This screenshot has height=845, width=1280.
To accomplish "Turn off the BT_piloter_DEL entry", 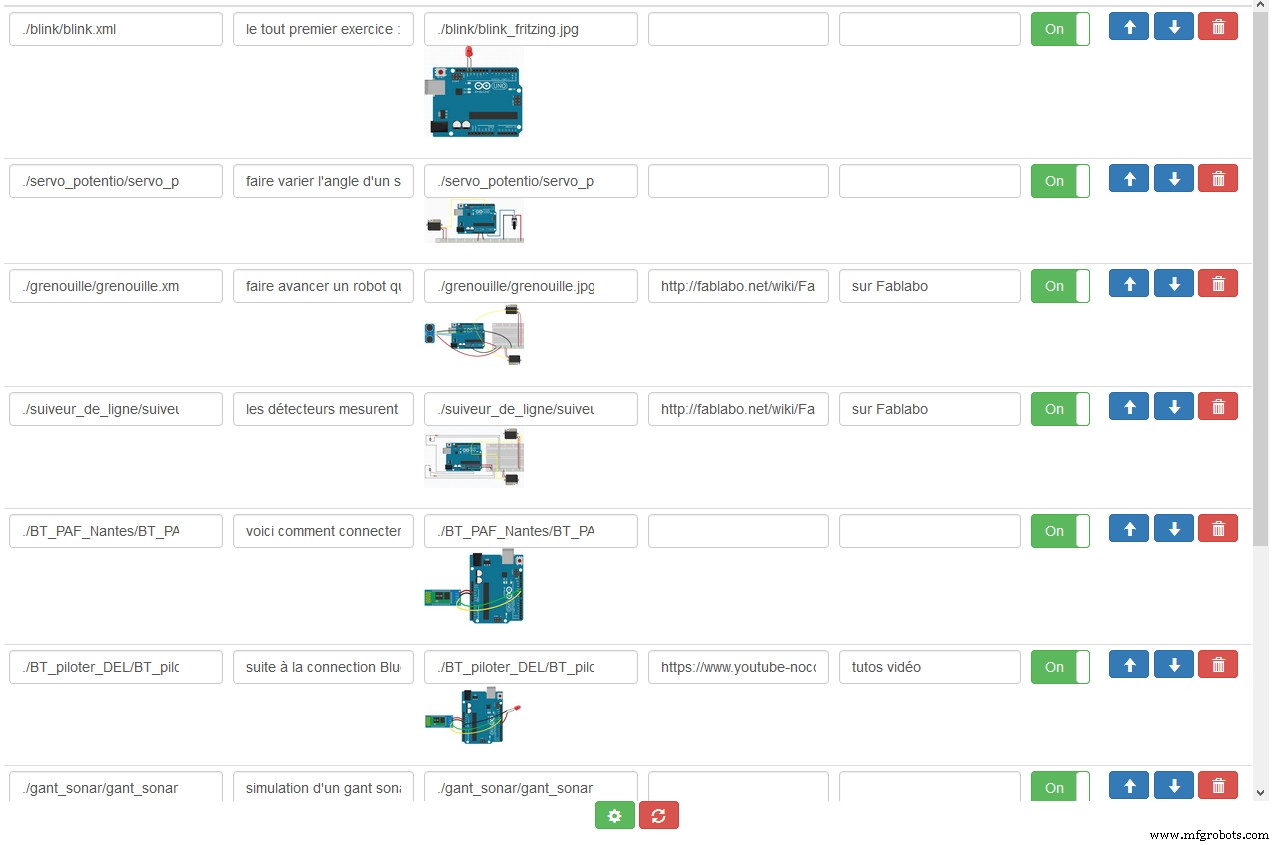I will [1059, 667].
